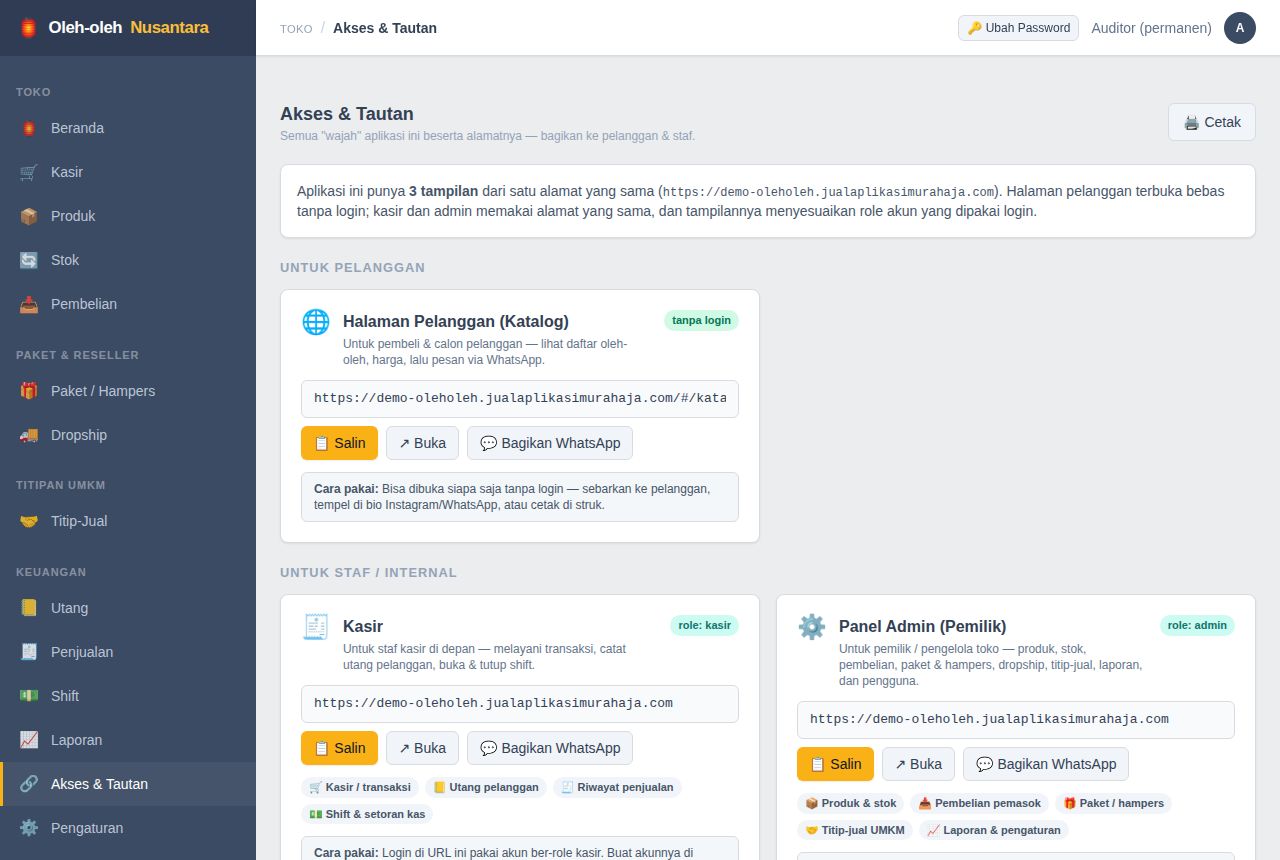The height and width of the screenshot is (860, 1280).
Task: Click the Katalog URL field
Action: (x=520, y=398)
